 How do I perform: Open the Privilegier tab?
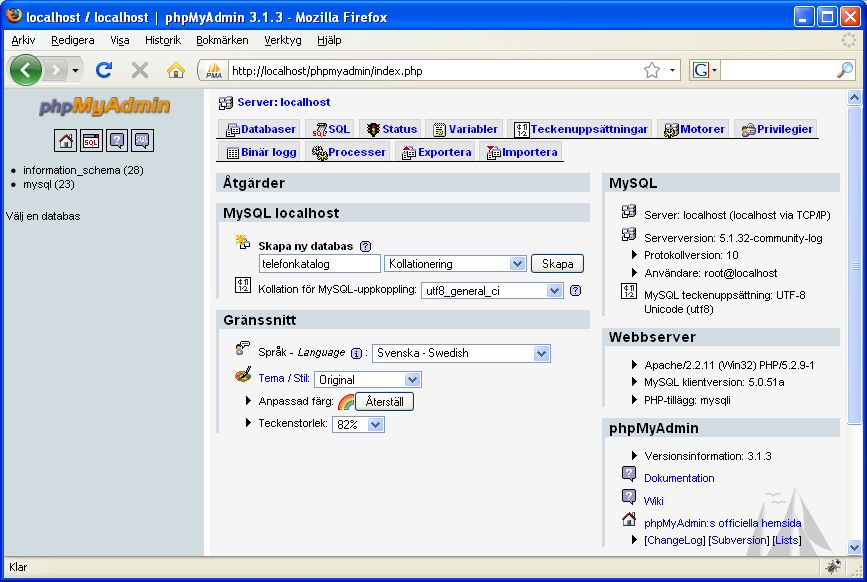(x=776, y=129)
